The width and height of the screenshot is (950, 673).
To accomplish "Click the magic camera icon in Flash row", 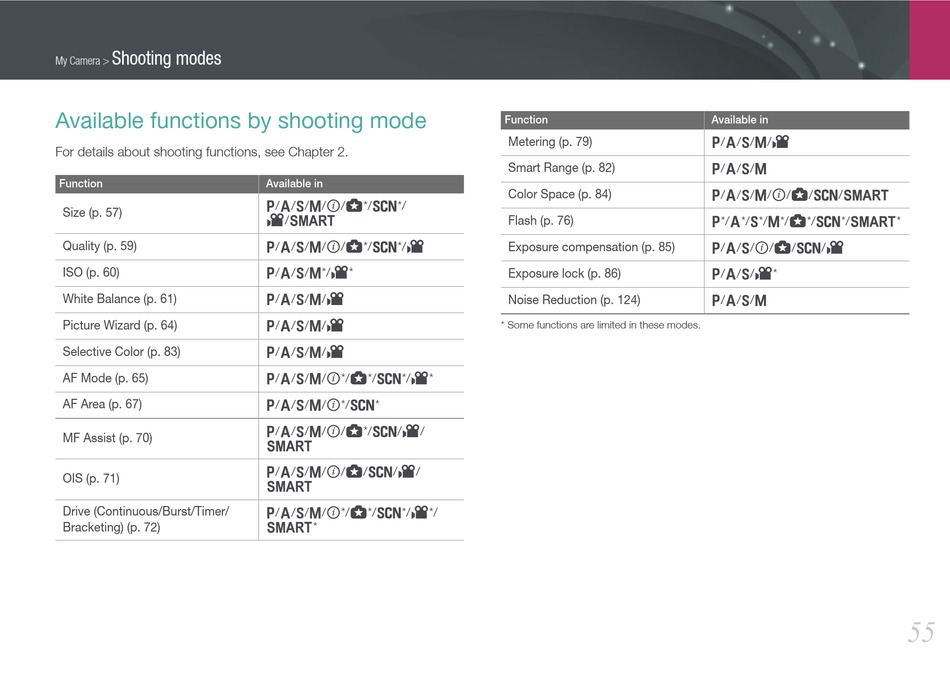I will [798, 222].
